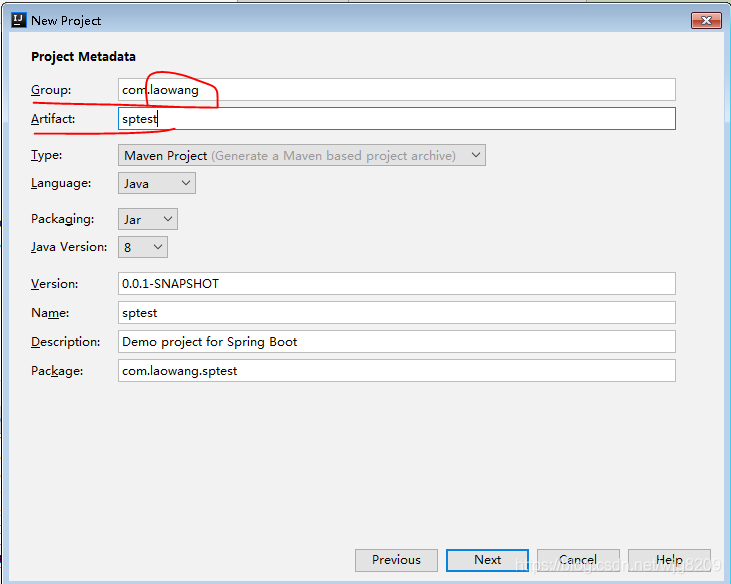Image resolution: width=731 pixels, height=584 pixels.
Task: Expand the Java Version dropdown
Action: (x=143, y=247)
